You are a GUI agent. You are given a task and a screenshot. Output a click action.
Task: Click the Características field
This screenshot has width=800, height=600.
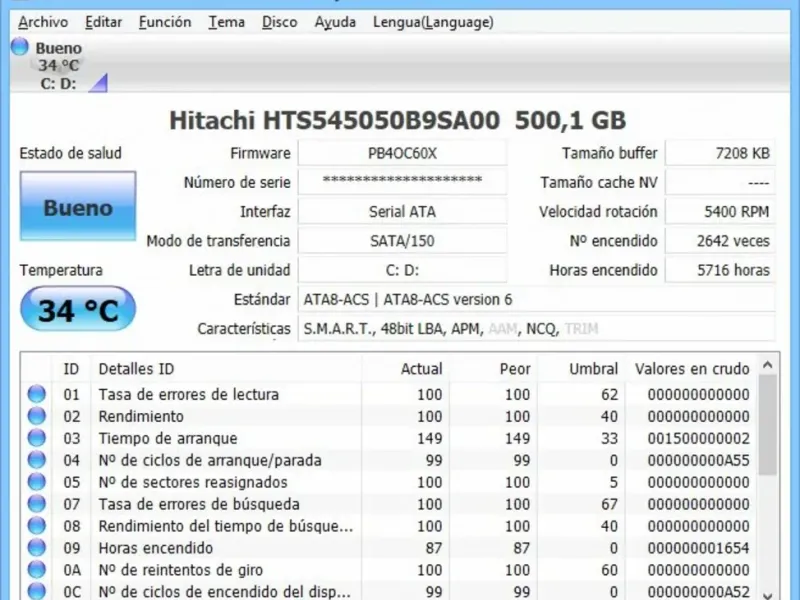[537, 329]
